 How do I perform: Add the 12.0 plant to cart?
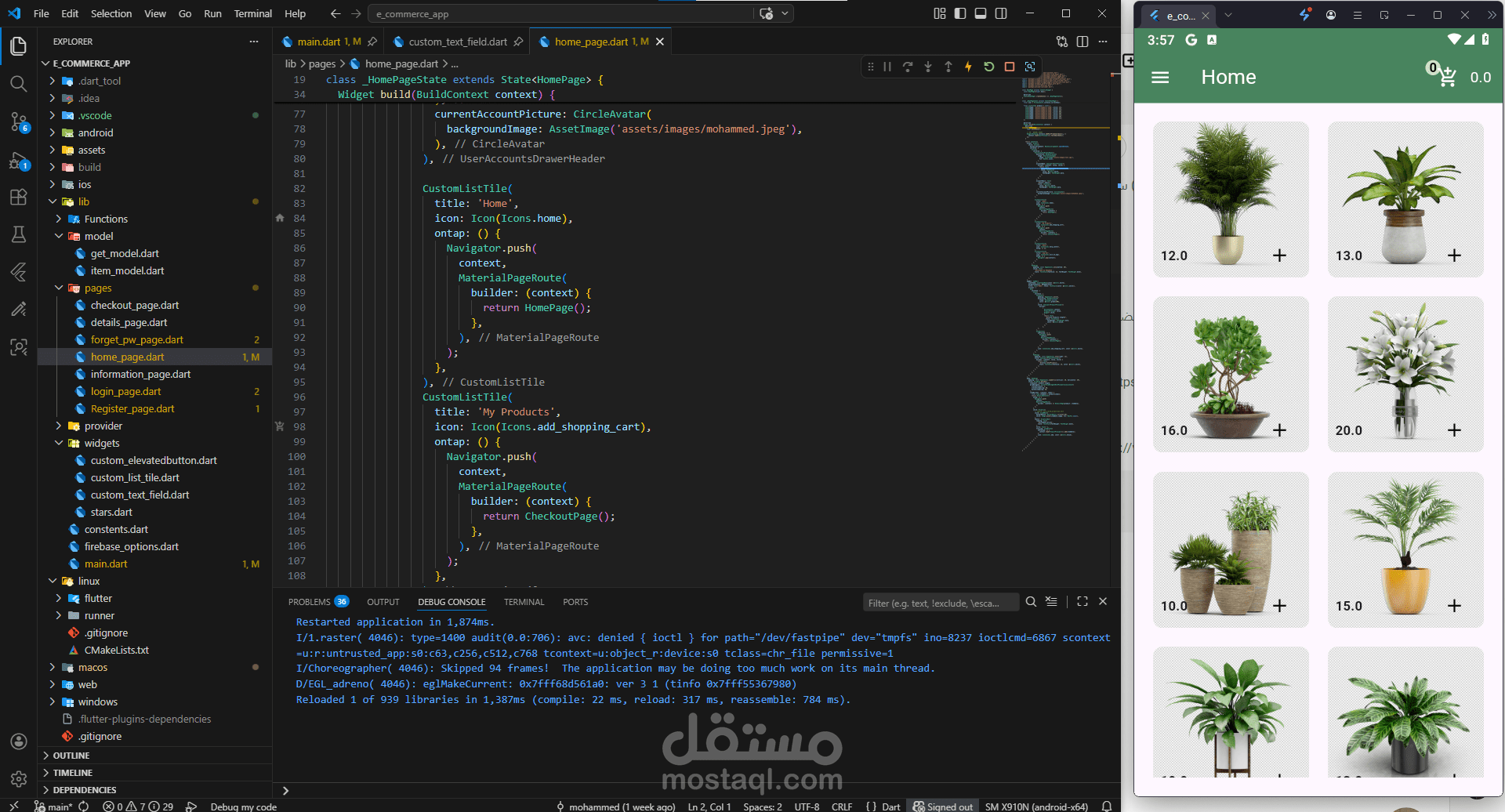tap(1279, 256)
